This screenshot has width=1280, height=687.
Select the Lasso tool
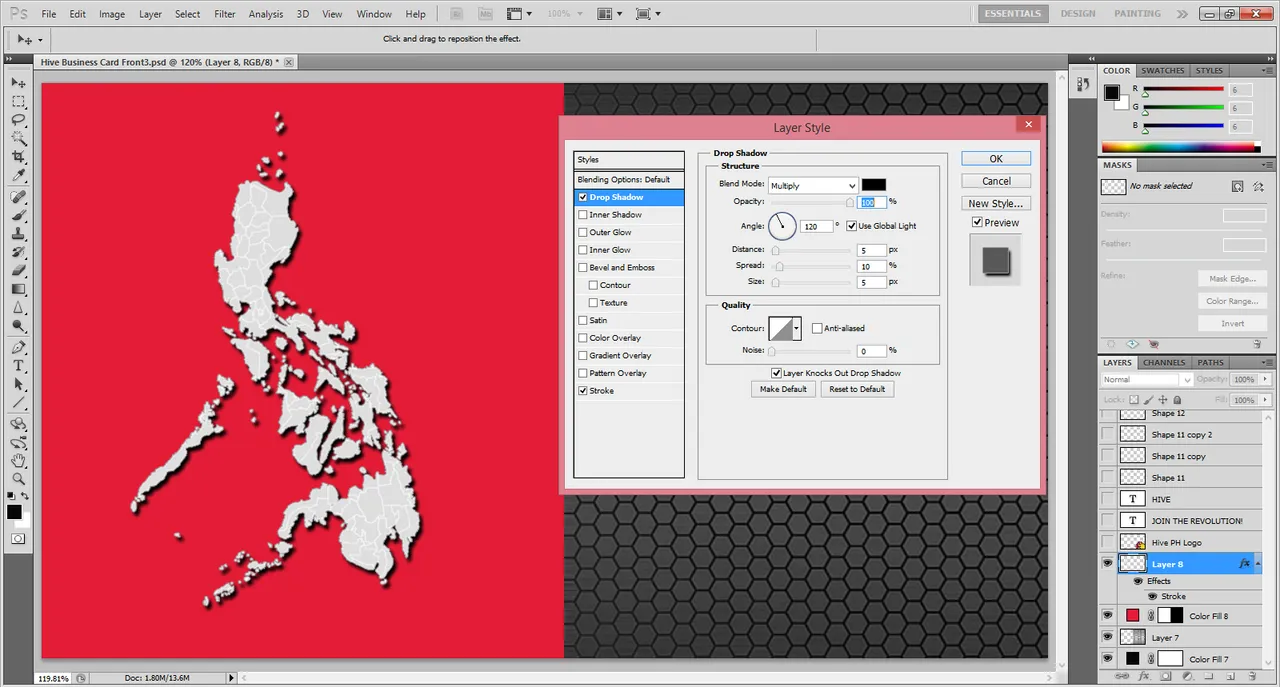[18, 120]
